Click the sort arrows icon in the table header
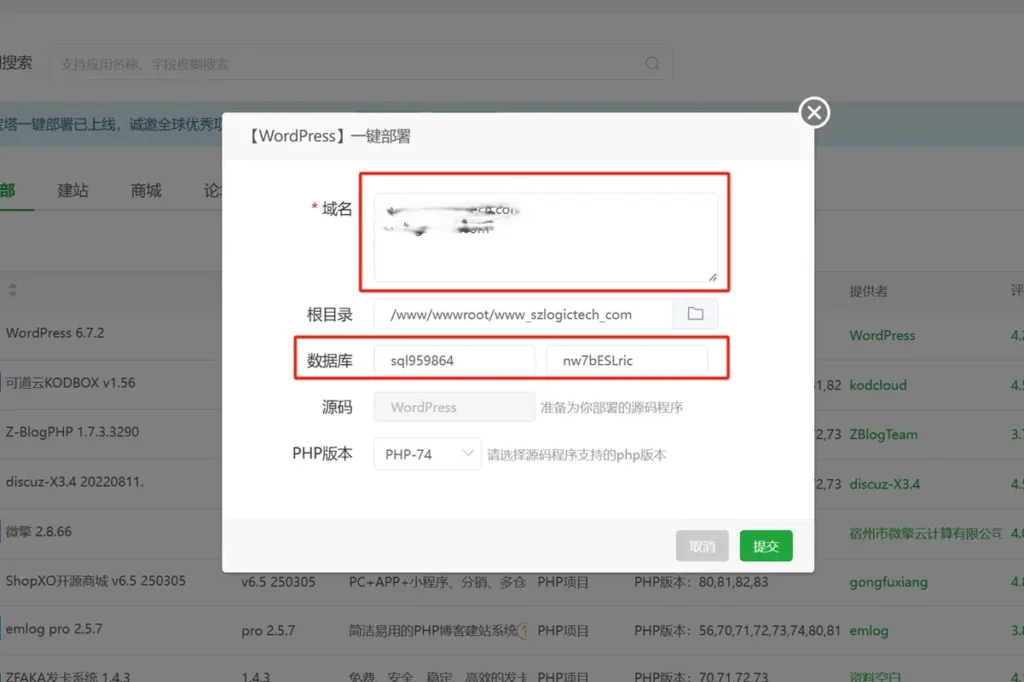Viewport: 1024px width, 682px height. coord(11,291)
